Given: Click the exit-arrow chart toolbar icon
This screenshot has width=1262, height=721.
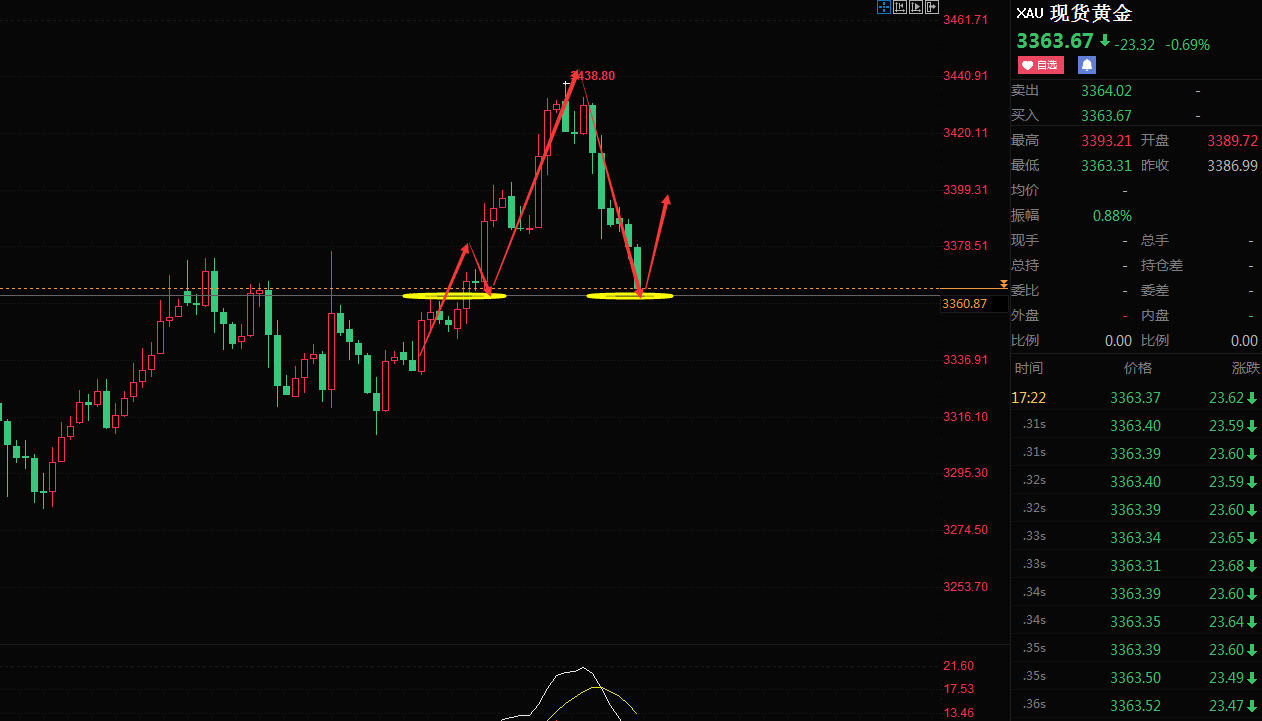Looking at the screenshot, I should tap(932, 7).
